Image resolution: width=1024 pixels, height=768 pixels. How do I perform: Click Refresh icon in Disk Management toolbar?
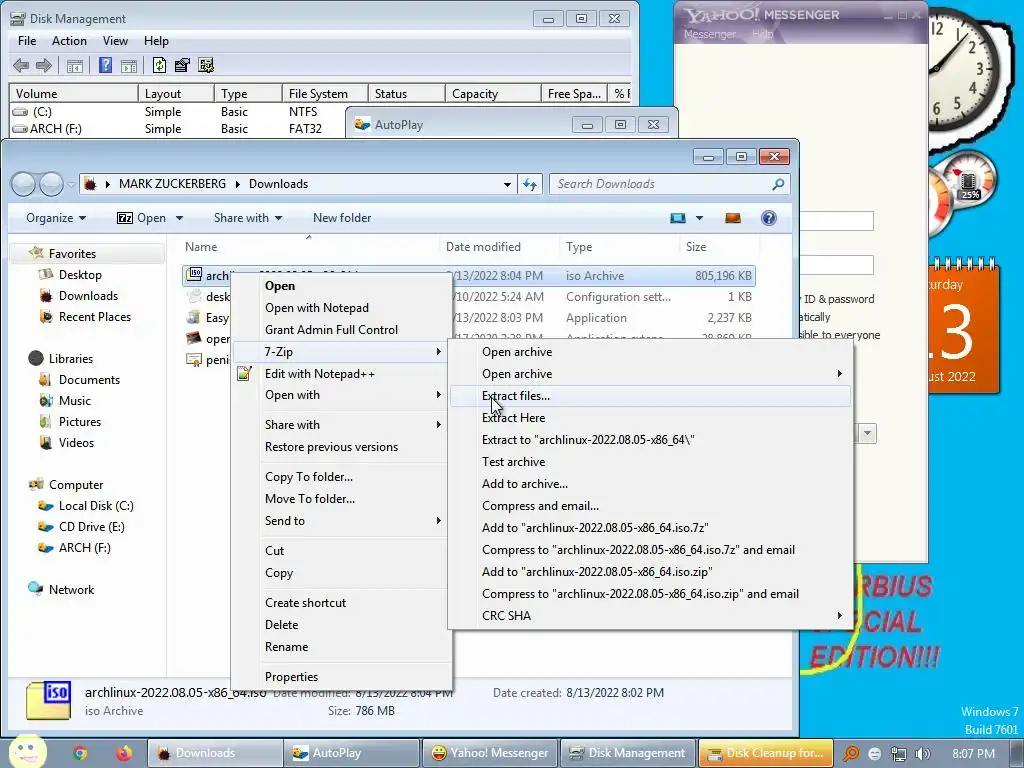tap(159, 65)
